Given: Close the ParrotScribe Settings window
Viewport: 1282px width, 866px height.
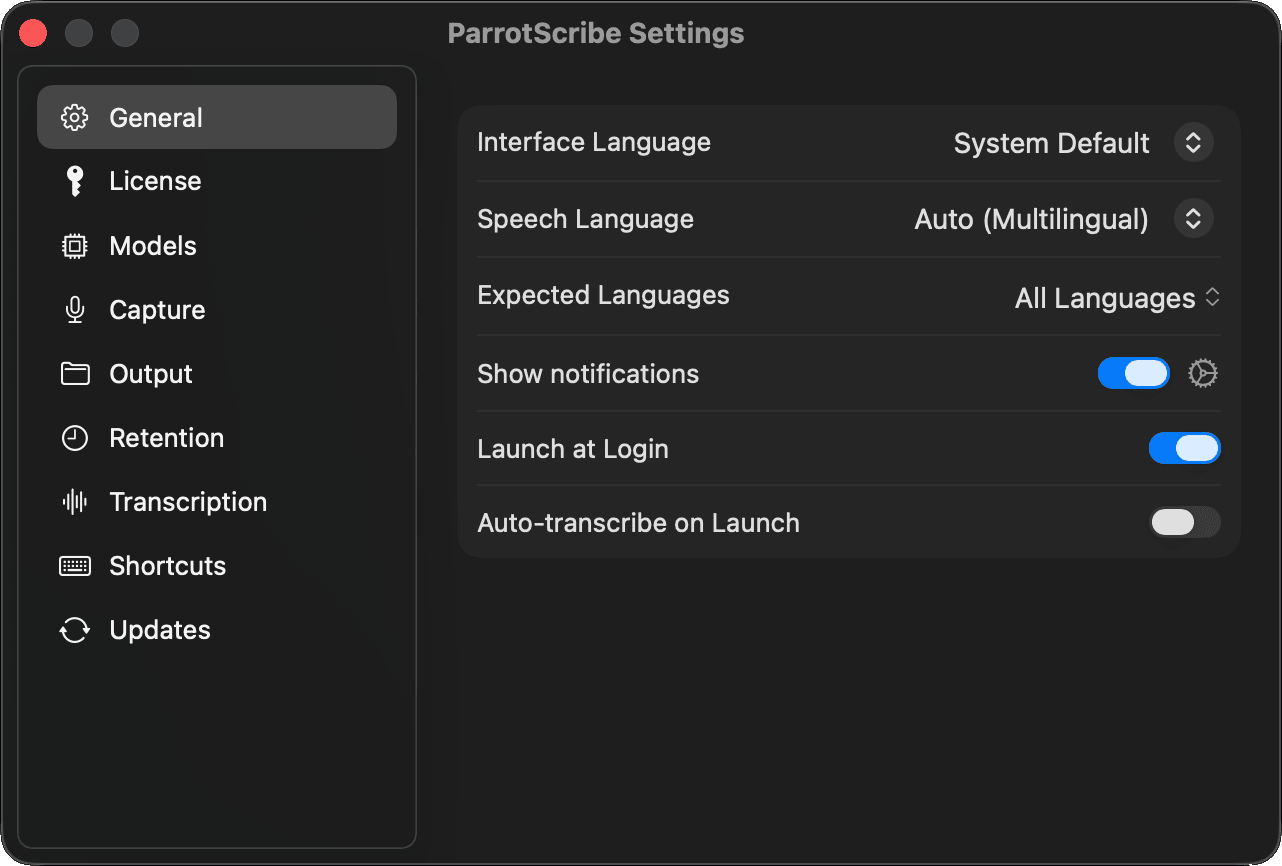Looking at the screenshot, I should (33, 33).
